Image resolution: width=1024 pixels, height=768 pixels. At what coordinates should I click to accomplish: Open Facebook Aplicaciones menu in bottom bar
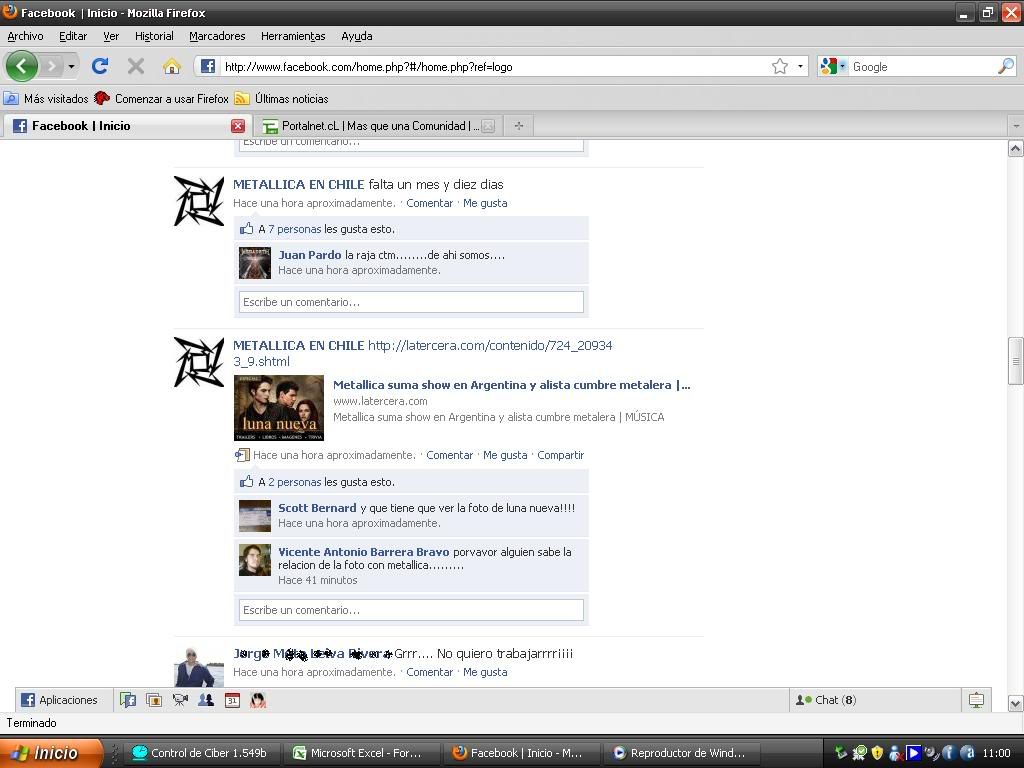coord(59,700)
